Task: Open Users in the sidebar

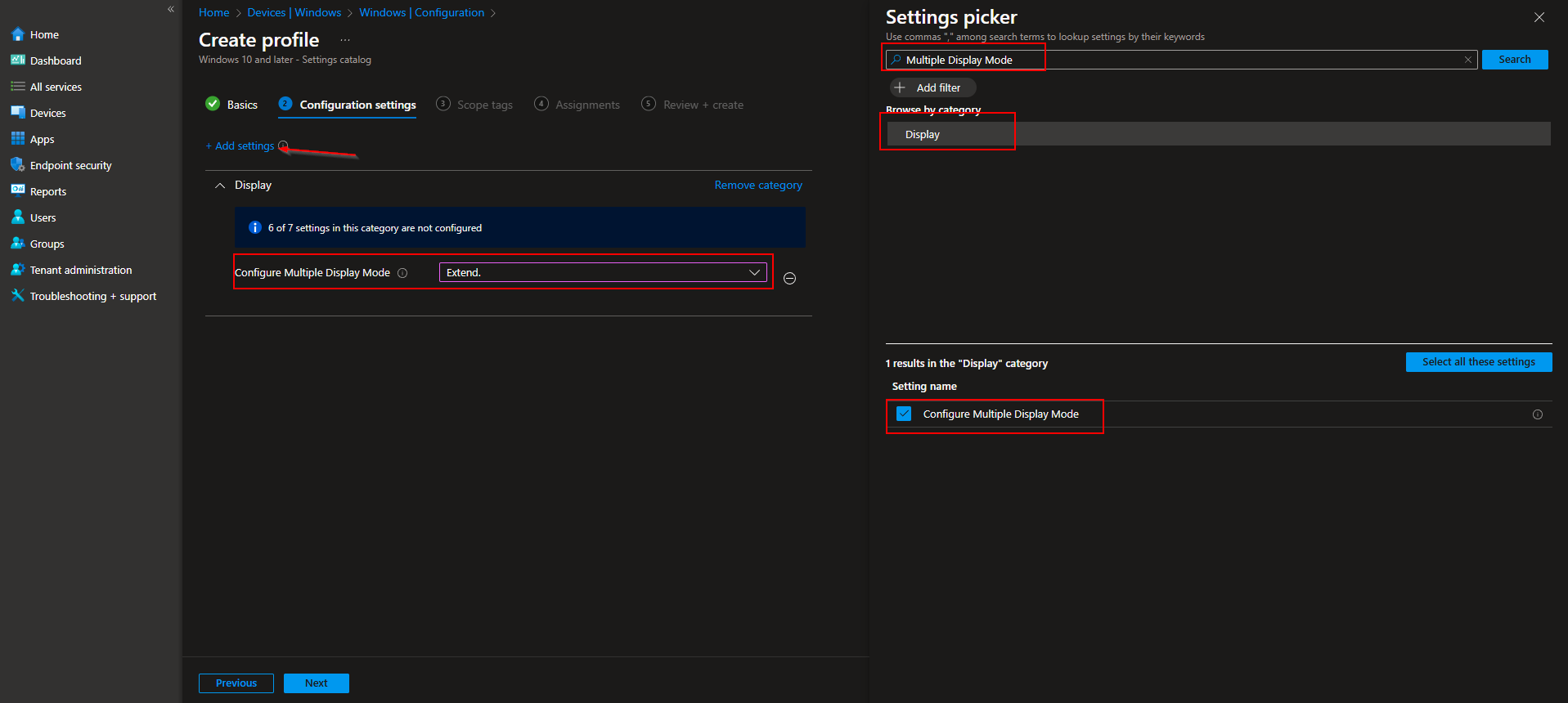Action: point(43,217)
